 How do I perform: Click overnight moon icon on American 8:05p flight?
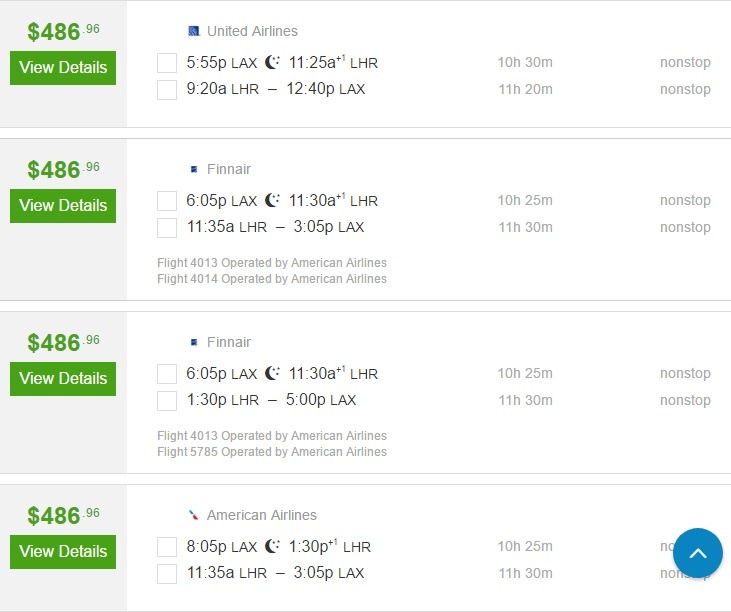(x=272, y=546)
